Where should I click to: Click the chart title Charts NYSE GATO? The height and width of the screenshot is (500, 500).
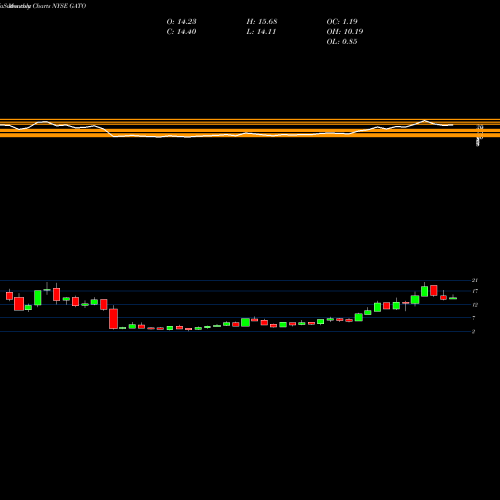pyautogui.click(x=59, y=6)
